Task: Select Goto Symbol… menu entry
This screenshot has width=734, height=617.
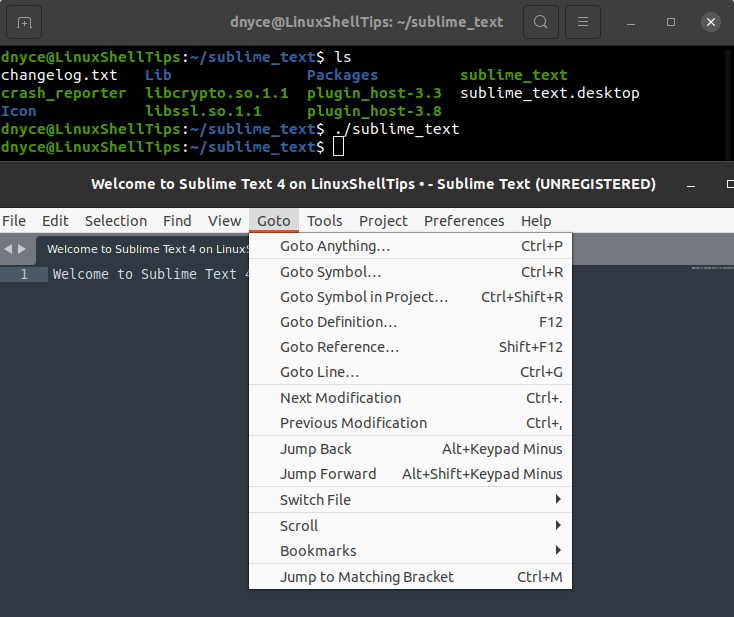Action: point(411,272)
